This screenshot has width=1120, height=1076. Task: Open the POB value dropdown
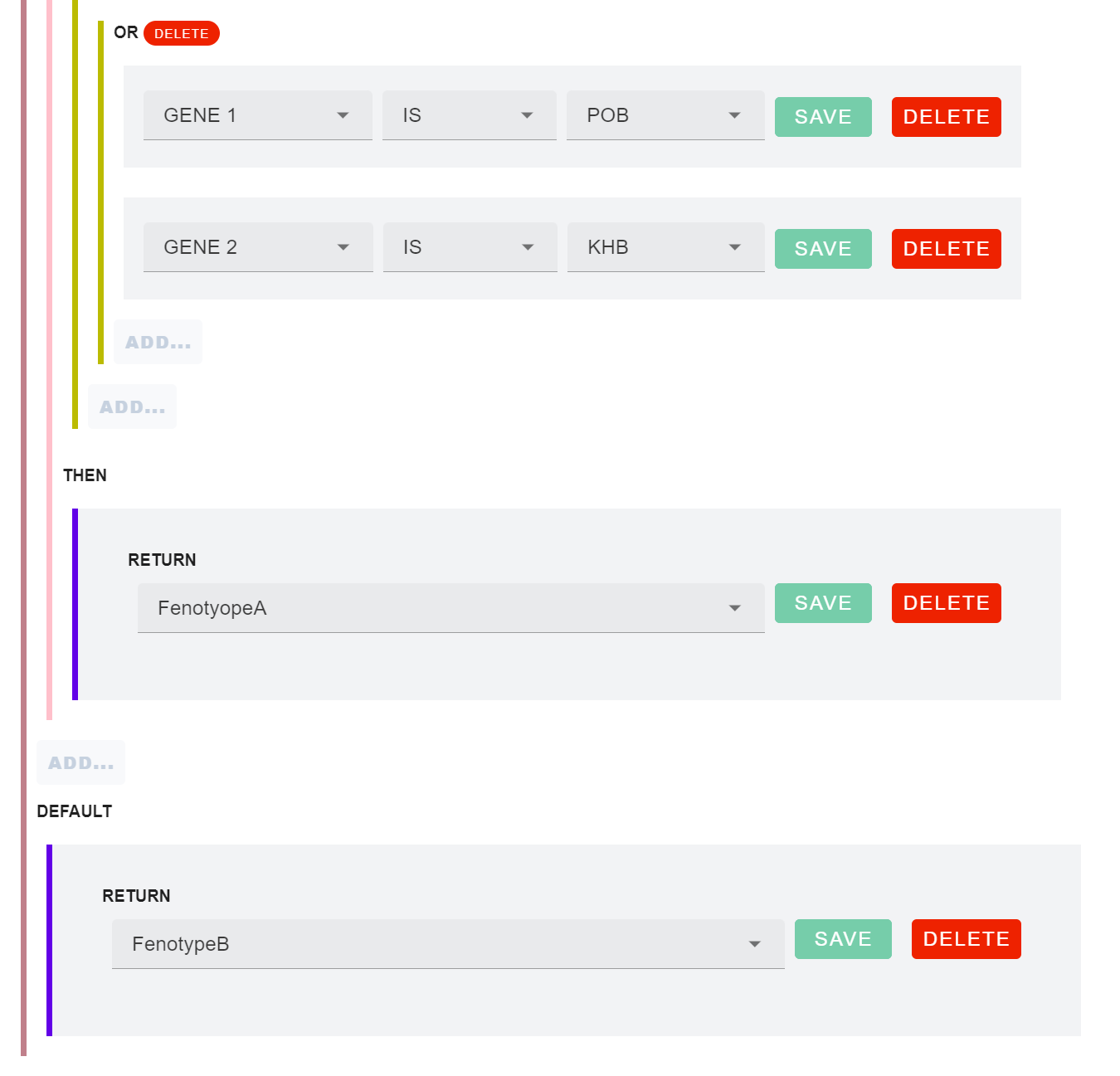pos(665,115)
